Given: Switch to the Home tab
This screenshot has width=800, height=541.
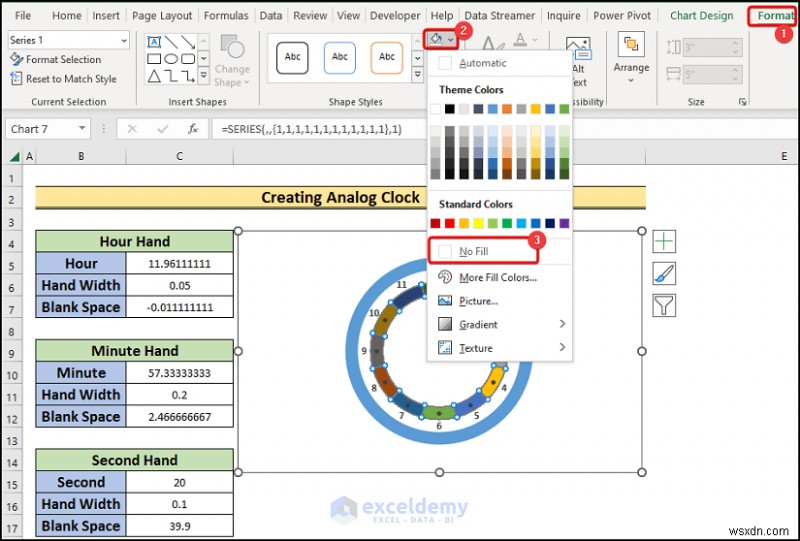Looking at the screenshot, I should click(67, 16).
